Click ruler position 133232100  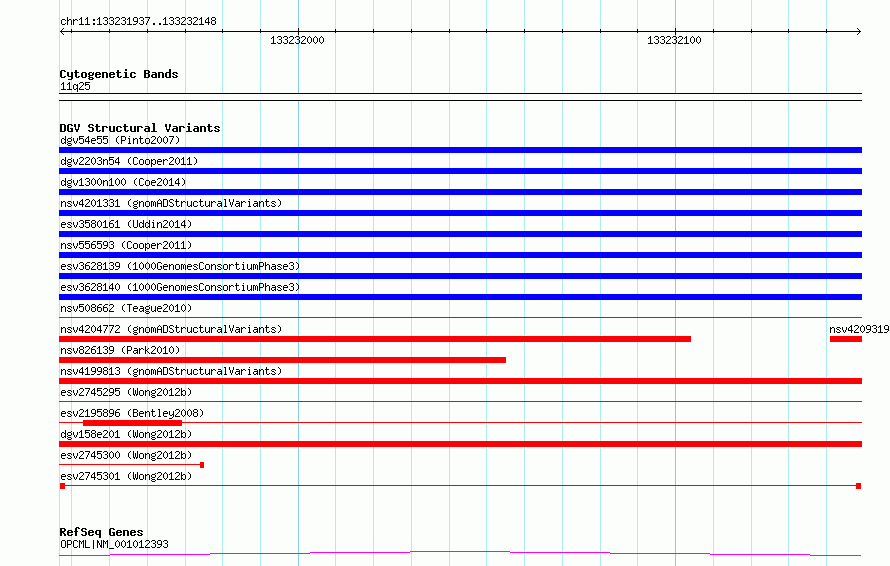tap(674, 40)
